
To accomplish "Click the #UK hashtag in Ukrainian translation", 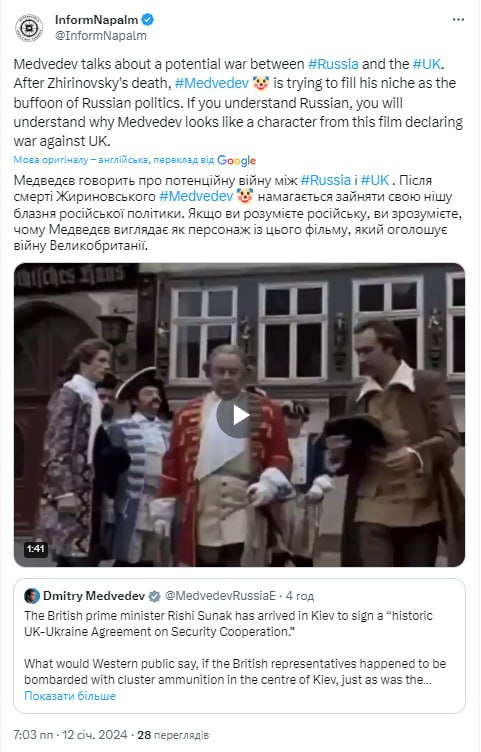I will click(x=375, y=180).
